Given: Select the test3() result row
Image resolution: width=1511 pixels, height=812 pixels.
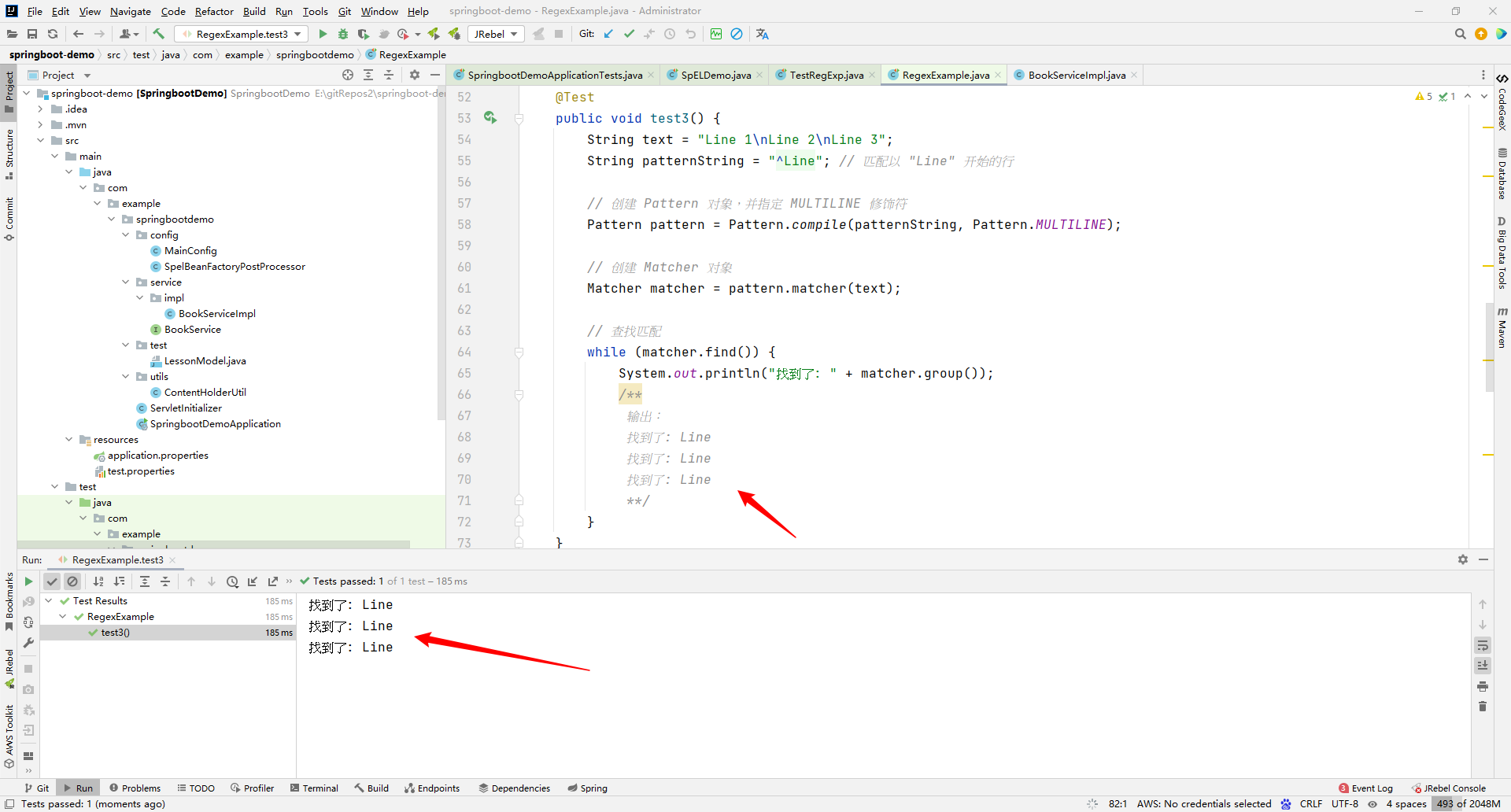Looking at the screenshot, I should [168, 633].
